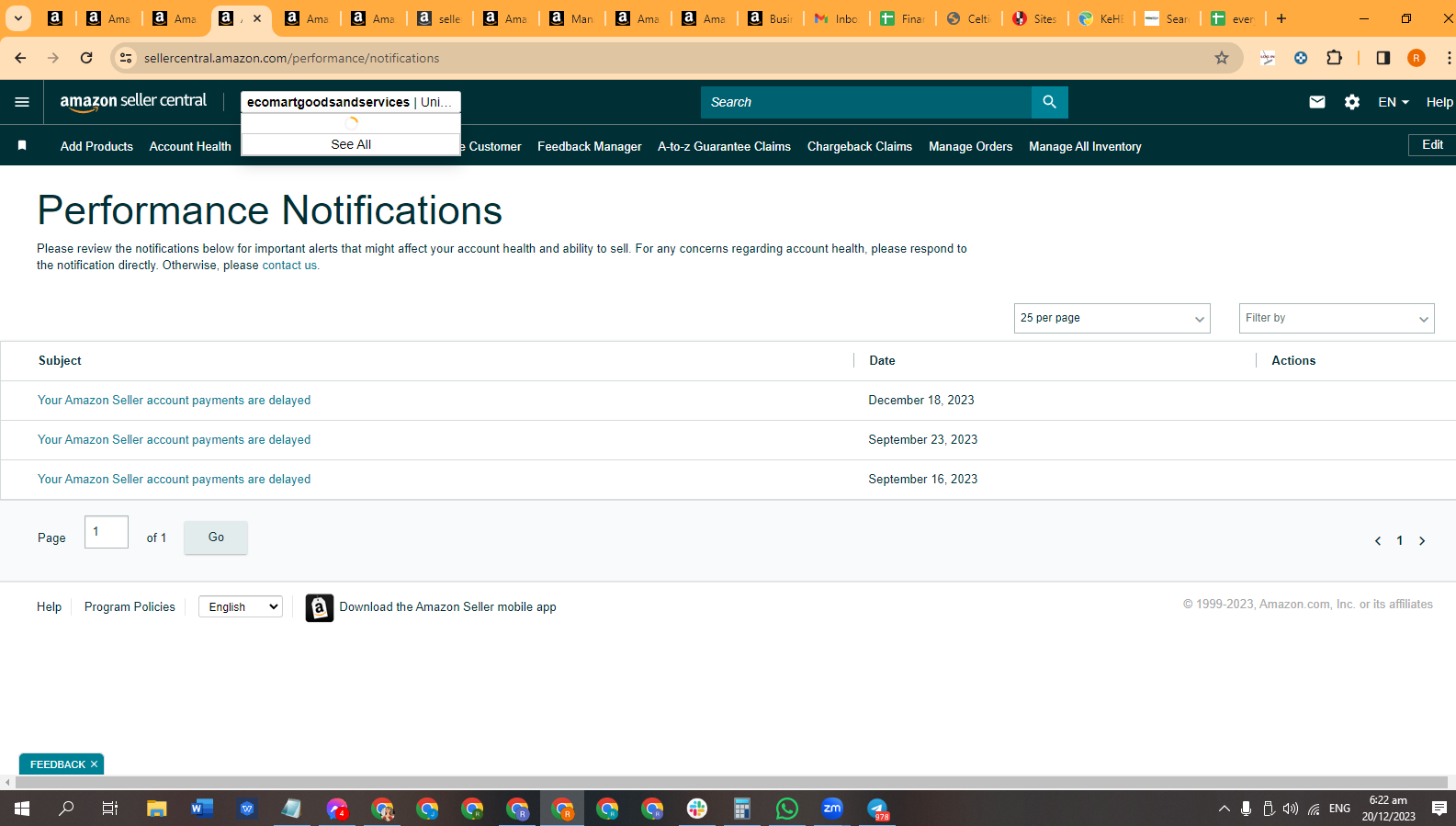
Task: Open the ecomartgoodsandservices account switcher
Action: click(350, 102)
